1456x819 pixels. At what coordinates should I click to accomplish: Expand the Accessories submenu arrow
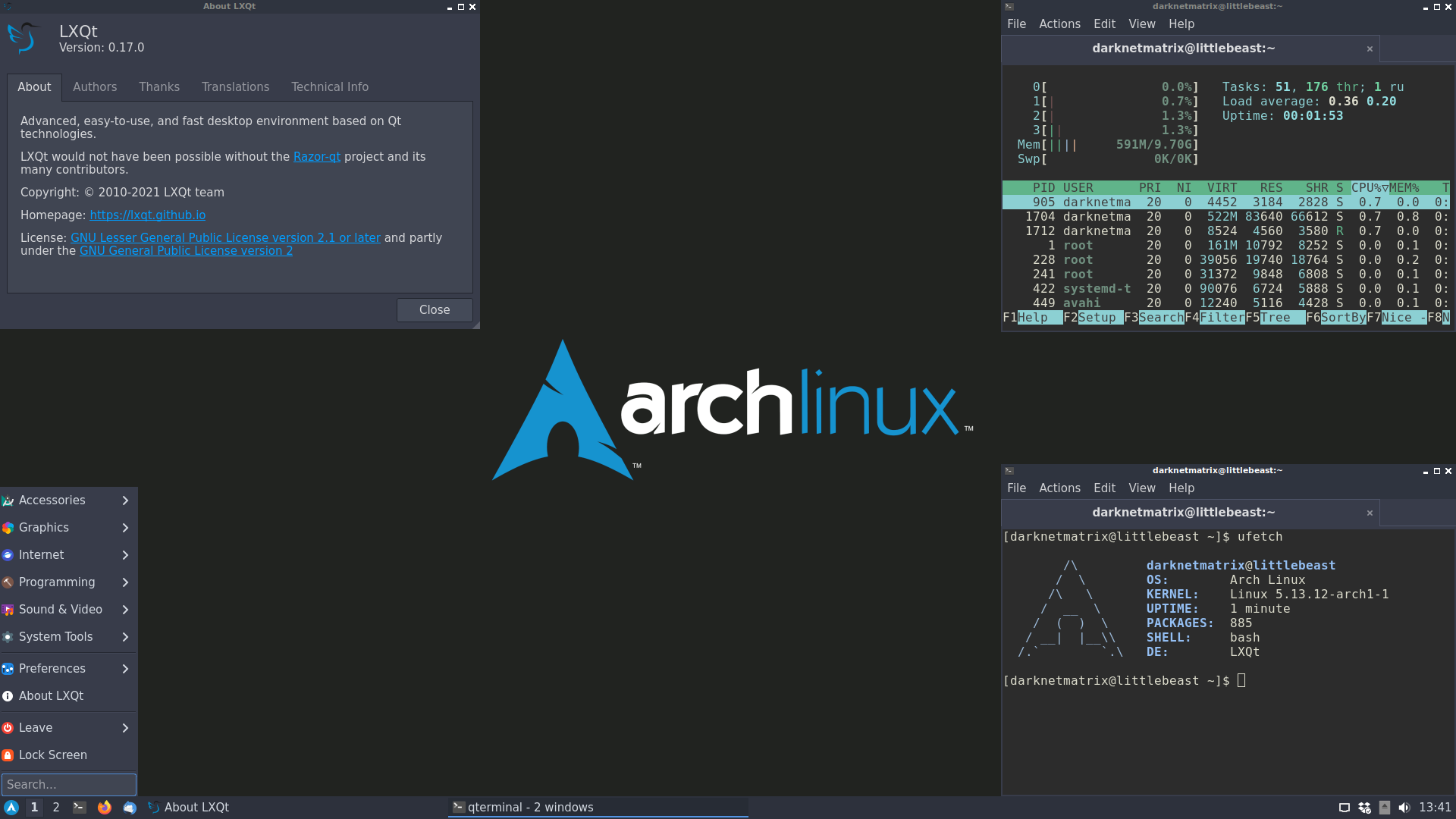tap(126, 500)
